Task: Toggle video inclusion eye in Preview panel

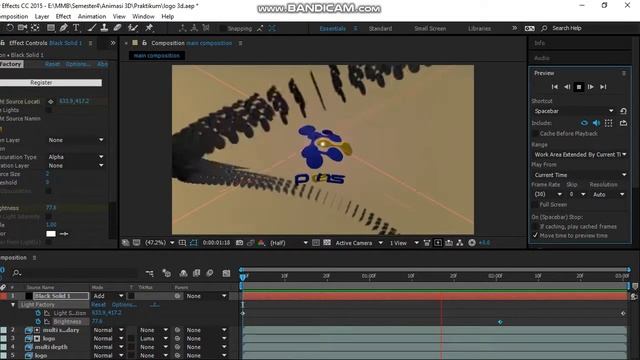Action: pyautogui.click(x=584, y=123)
